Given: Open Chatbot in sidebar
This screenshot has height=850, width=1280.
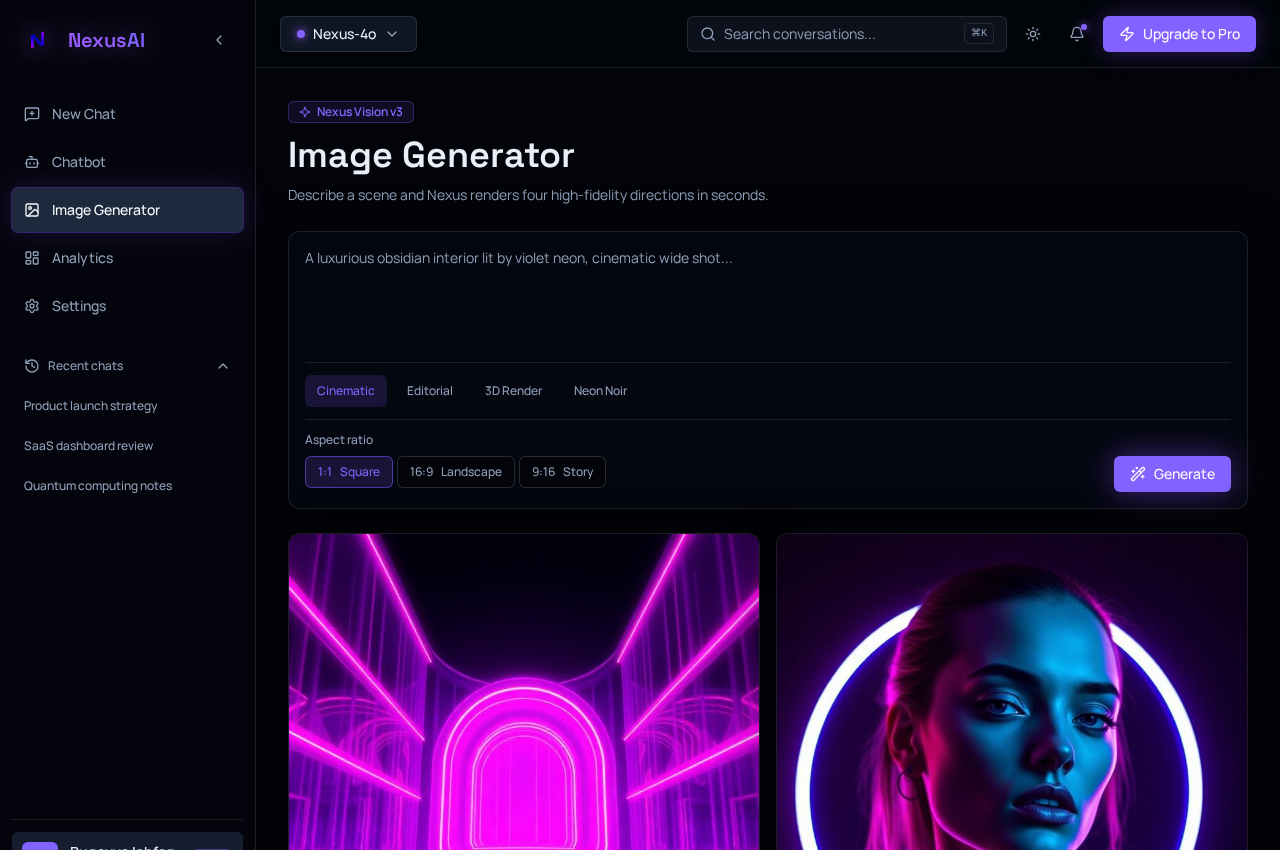Looking at the screenshot, I should tap(128, 162).
